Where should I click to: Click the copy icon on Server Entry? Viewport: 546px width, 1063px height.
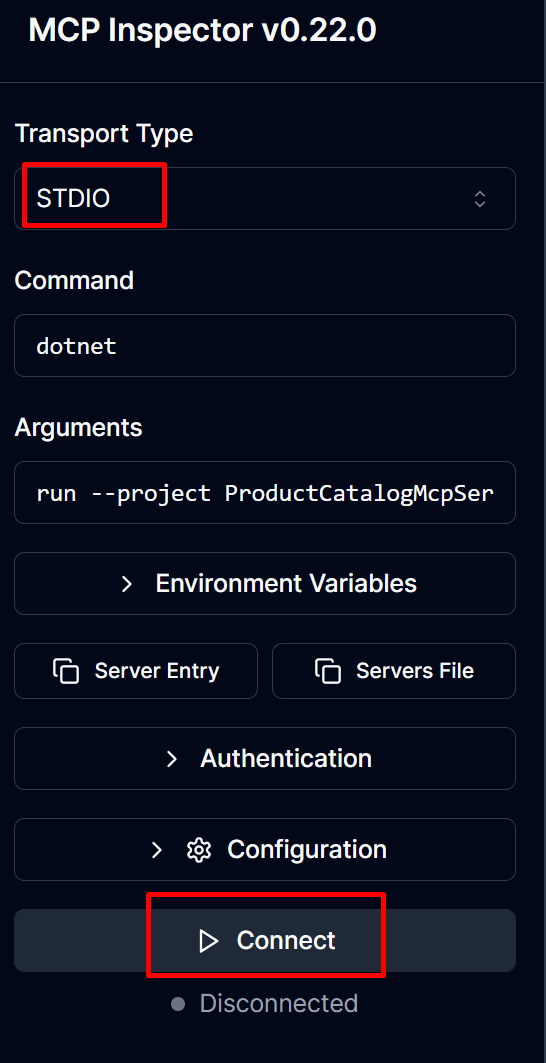pos(66,671)
